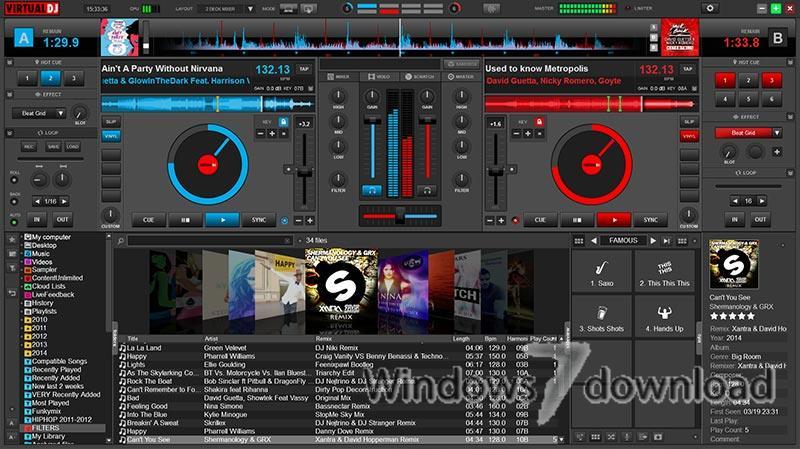This screenshot has width=800, height=449.
Task: Click deck B loop OUT button
Action: click(x=760, y=219)
